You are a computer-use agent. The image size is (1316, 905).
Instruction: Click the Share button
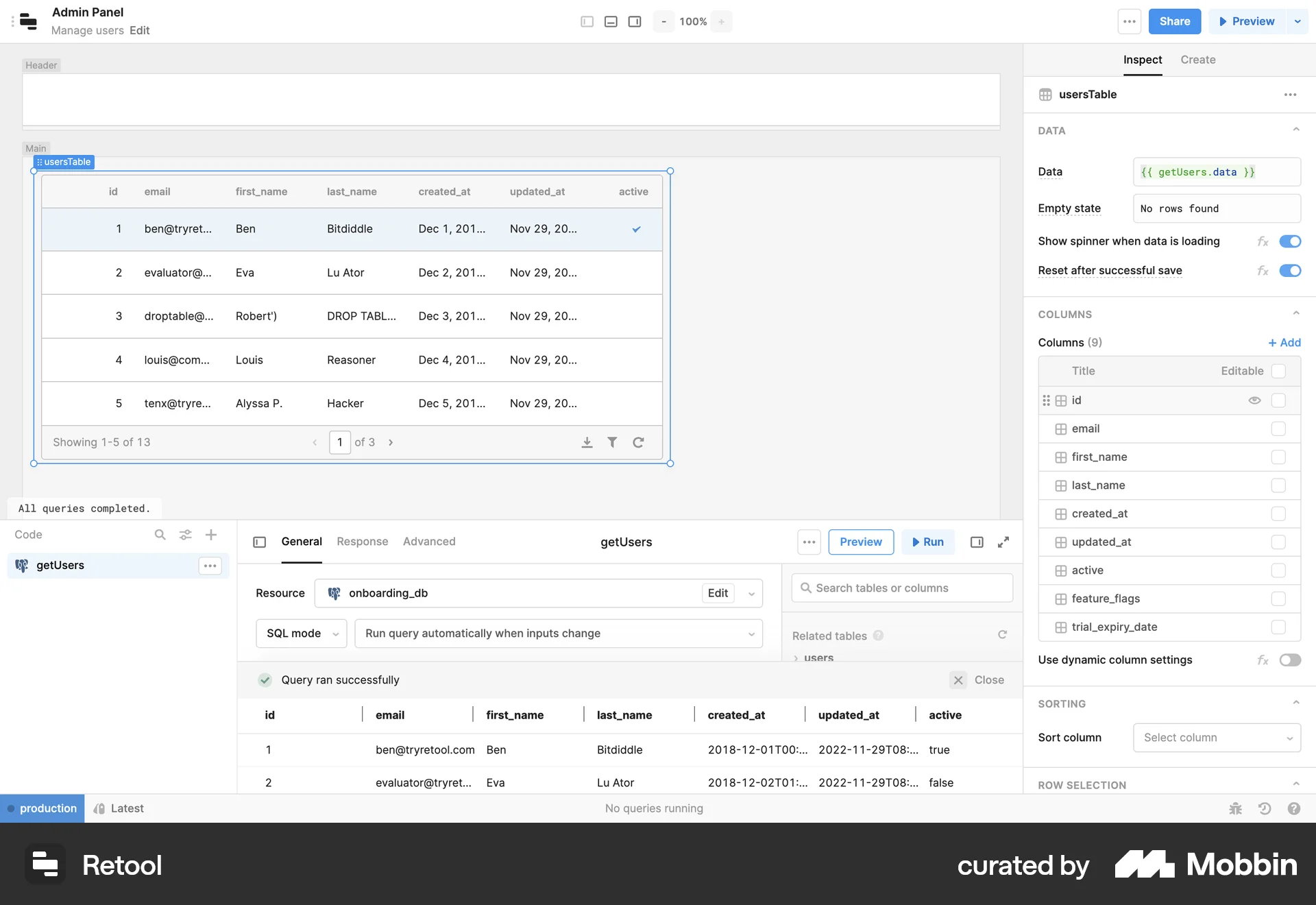coord(1174,21)
